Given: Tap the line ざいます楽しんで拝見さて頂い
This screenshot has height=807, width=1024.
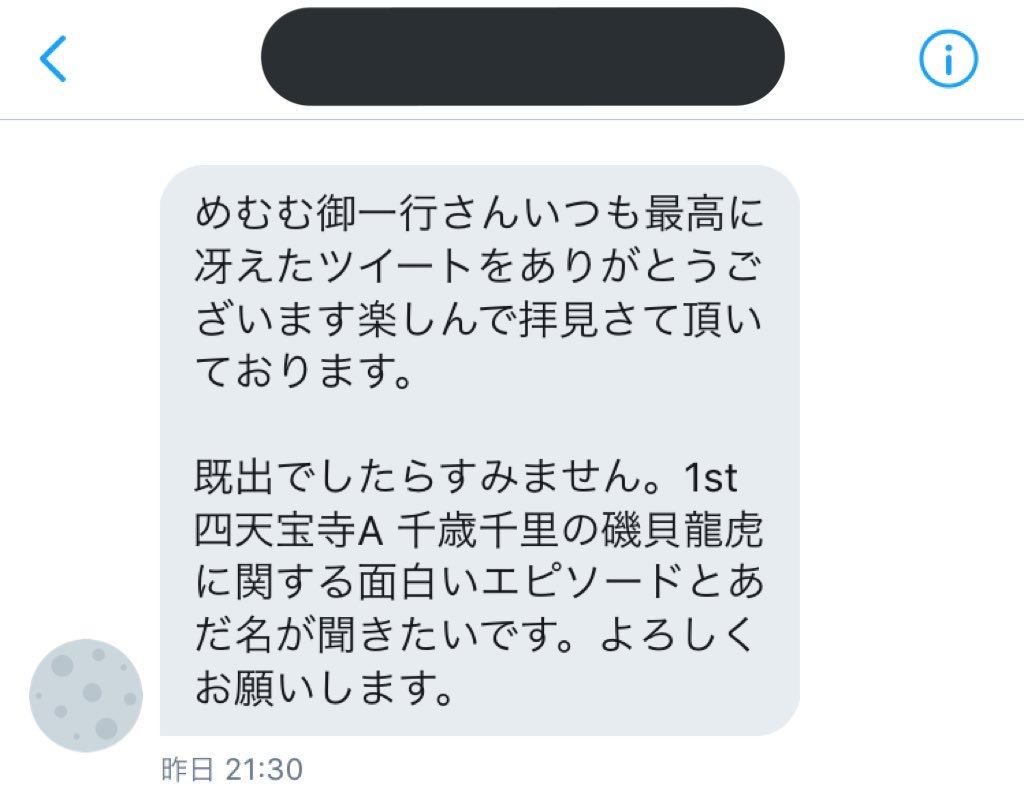Looking at the screenshot, I should pos(479,319).
